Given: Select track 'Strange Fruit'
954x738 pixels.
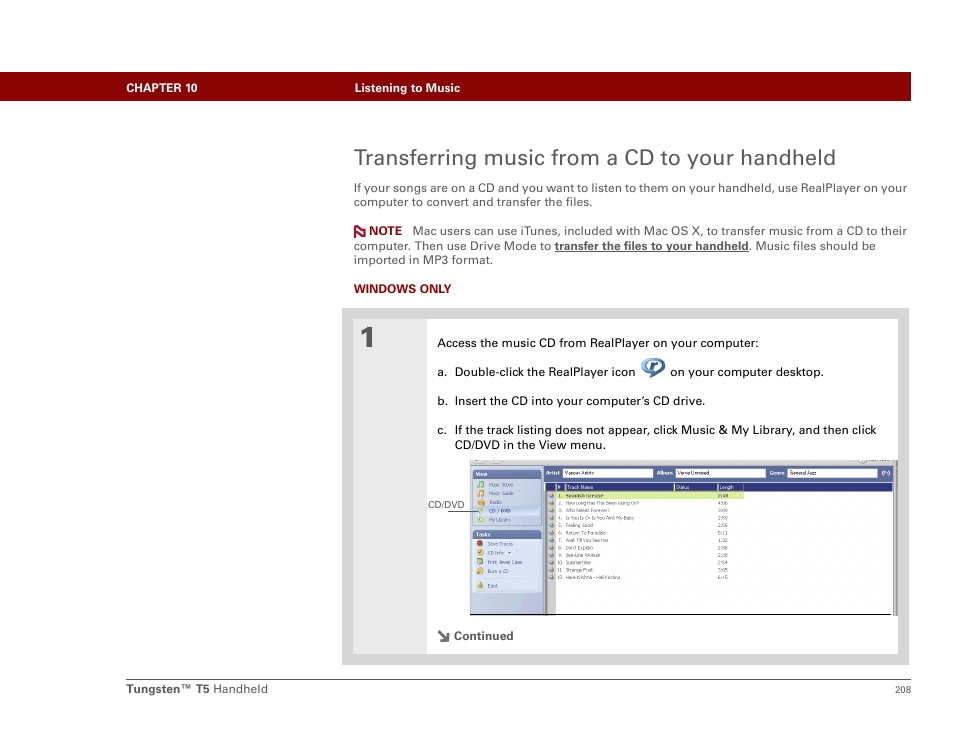Looking at the screenshot, I should point(579,570).
